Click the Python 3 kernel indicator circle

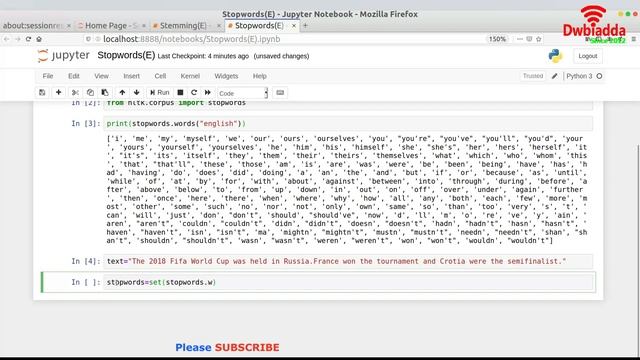tap(599, 76)
